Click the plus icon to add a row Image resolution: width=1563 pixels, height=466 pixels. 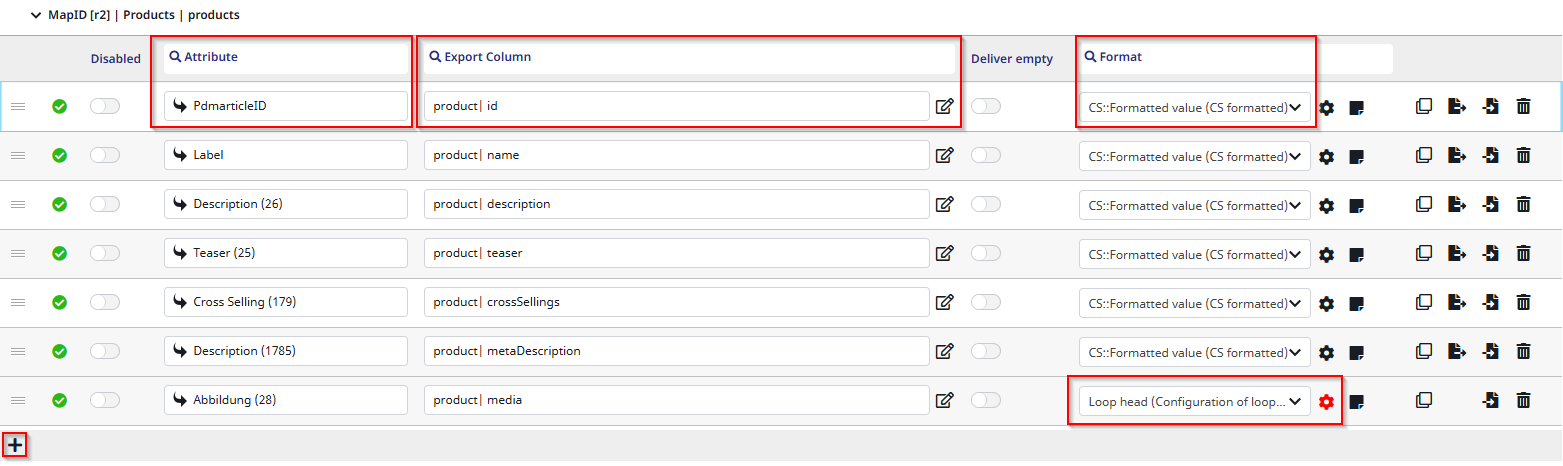click(15, 445)
